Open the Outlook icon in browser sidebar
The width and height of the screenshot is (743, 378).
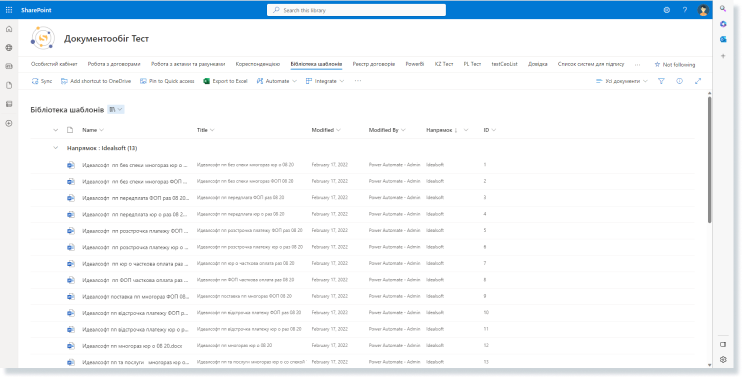pyautogui.click(x=723, y=40)
